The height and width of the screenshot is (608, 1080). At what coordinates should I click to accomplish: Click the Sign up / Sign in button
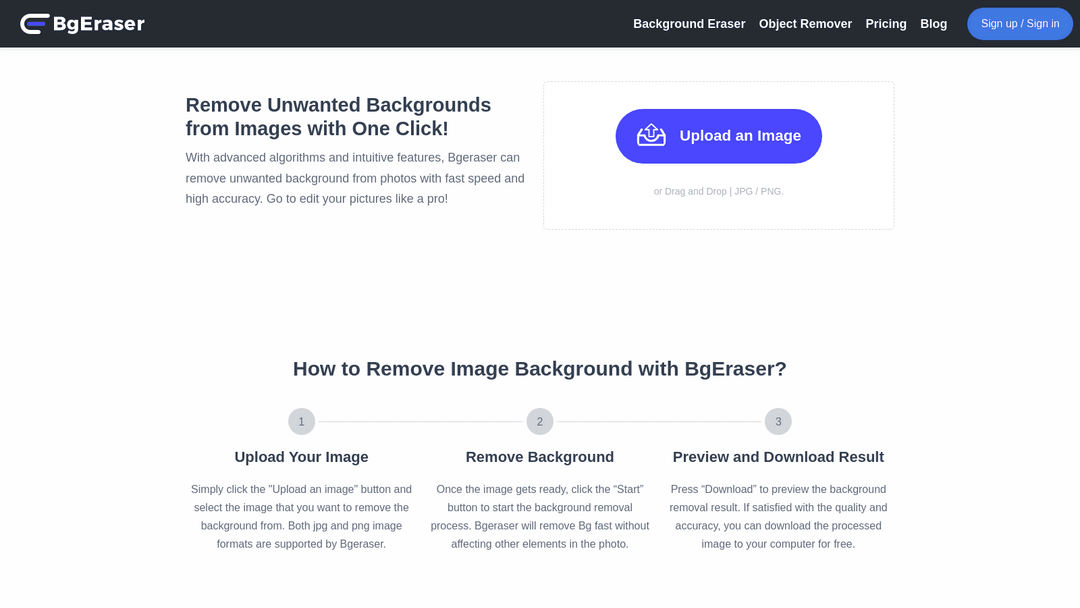pos(1020,23)
